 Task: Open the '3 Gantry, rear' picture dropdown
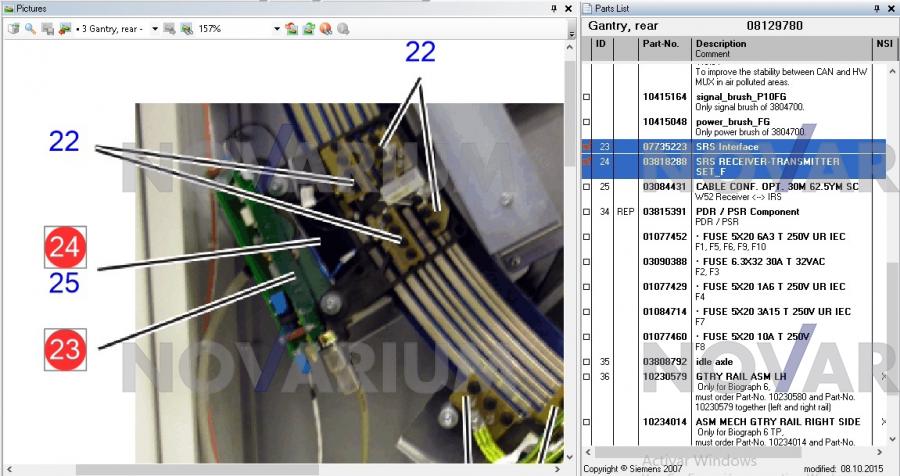tap(155, 29)
